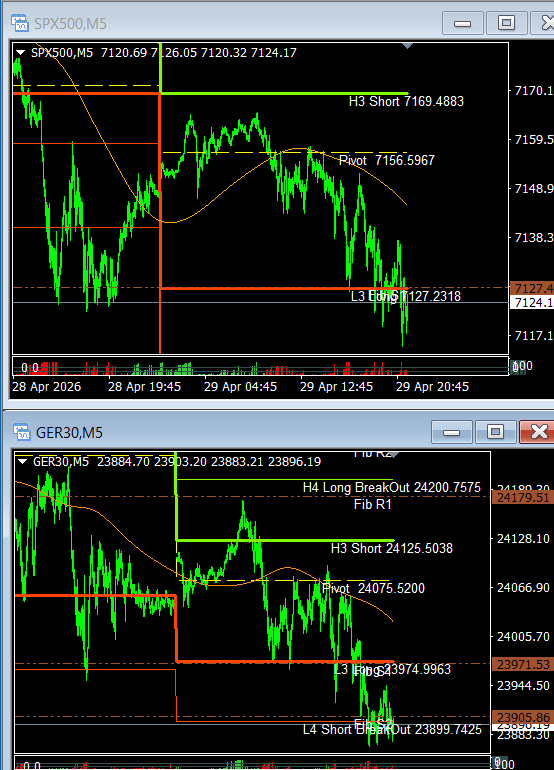554x770 pixels.
Task: Click the 7124.1 current price tag
Action: point(532,302)
